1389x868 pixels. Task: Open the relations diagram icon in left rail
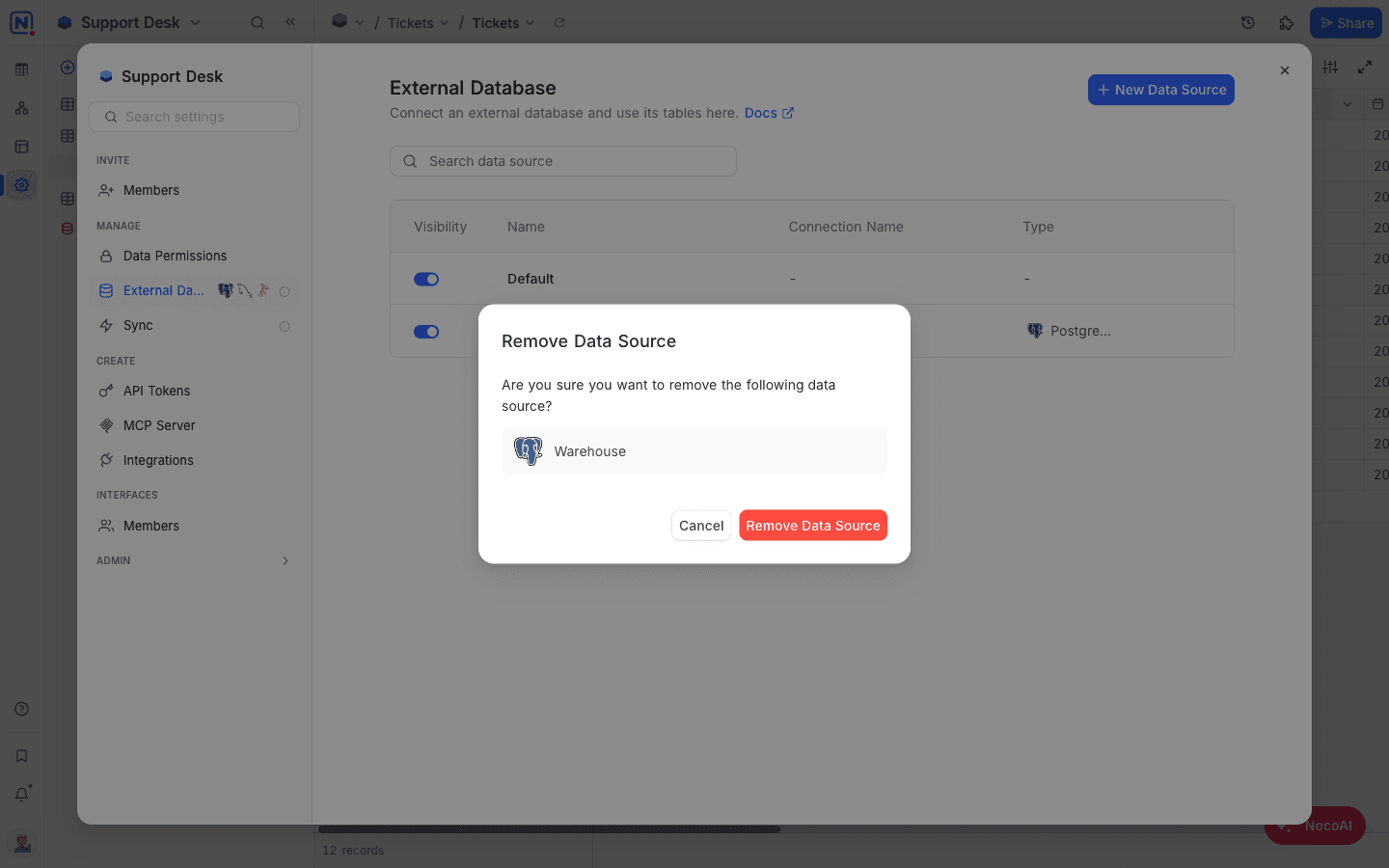coord(21,108)
